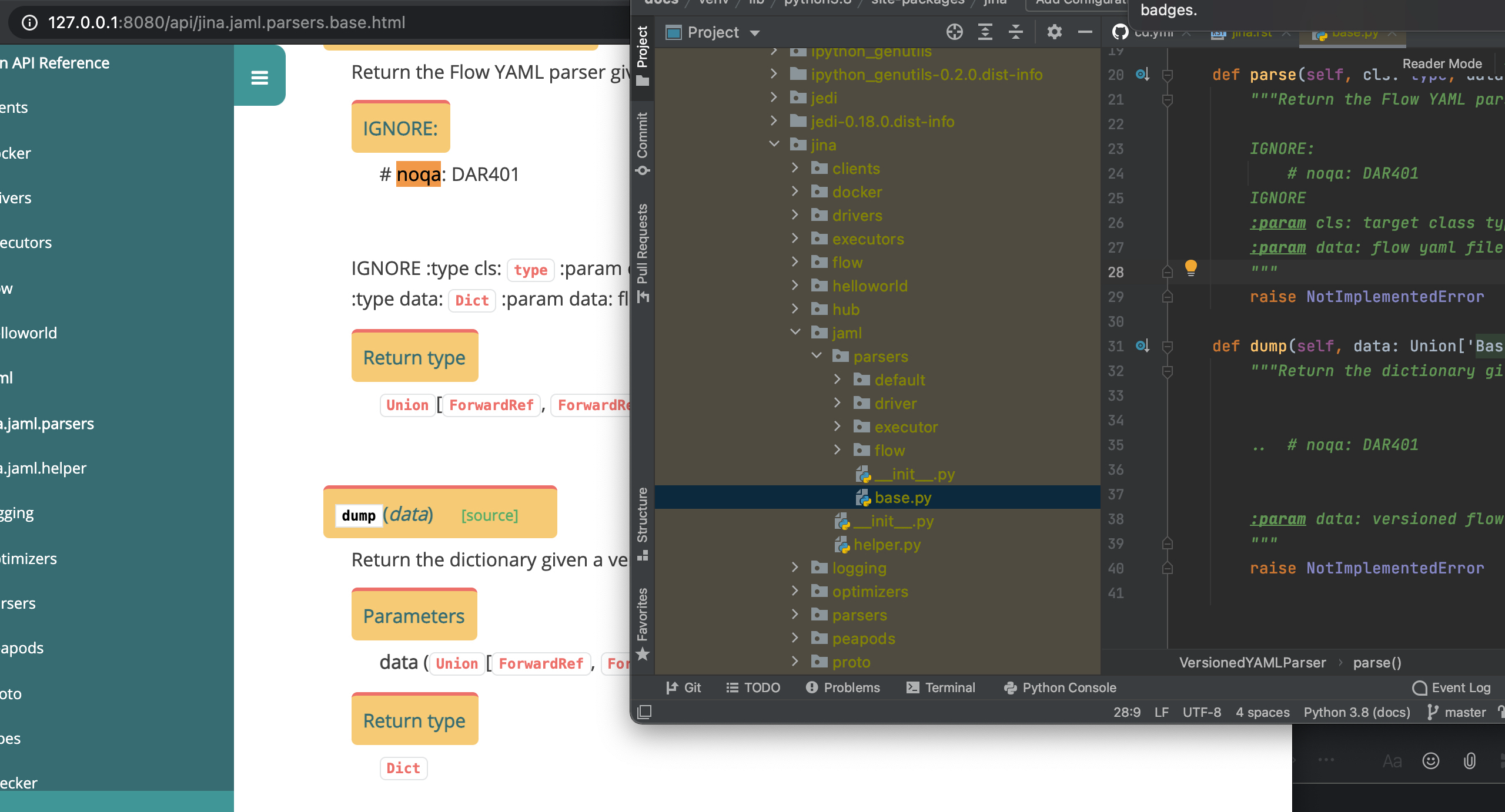
Task: Open the Python Console tool window
Action: click(1059, 687)
